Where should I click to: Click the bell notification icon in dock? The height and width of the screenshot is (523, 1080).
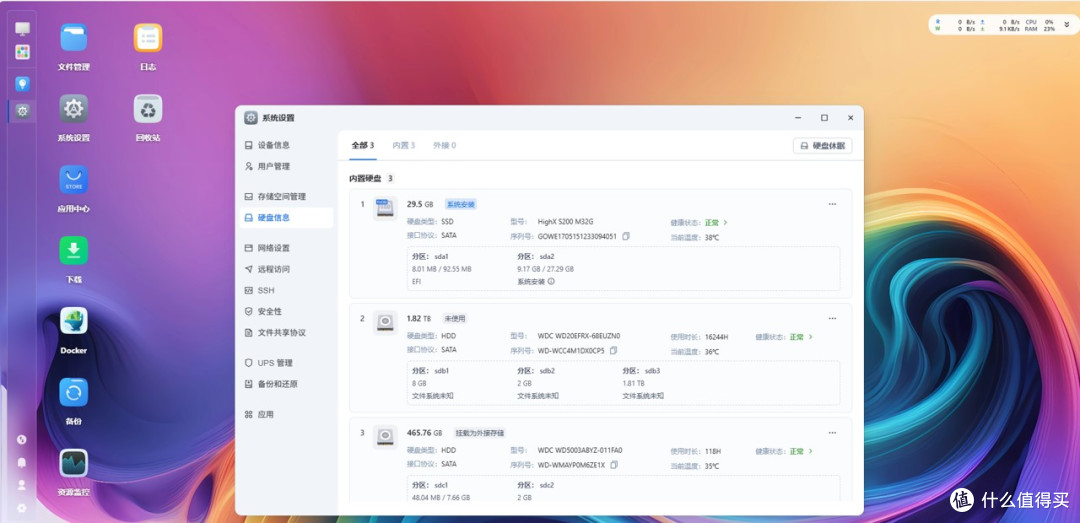(x=21, y=462)
